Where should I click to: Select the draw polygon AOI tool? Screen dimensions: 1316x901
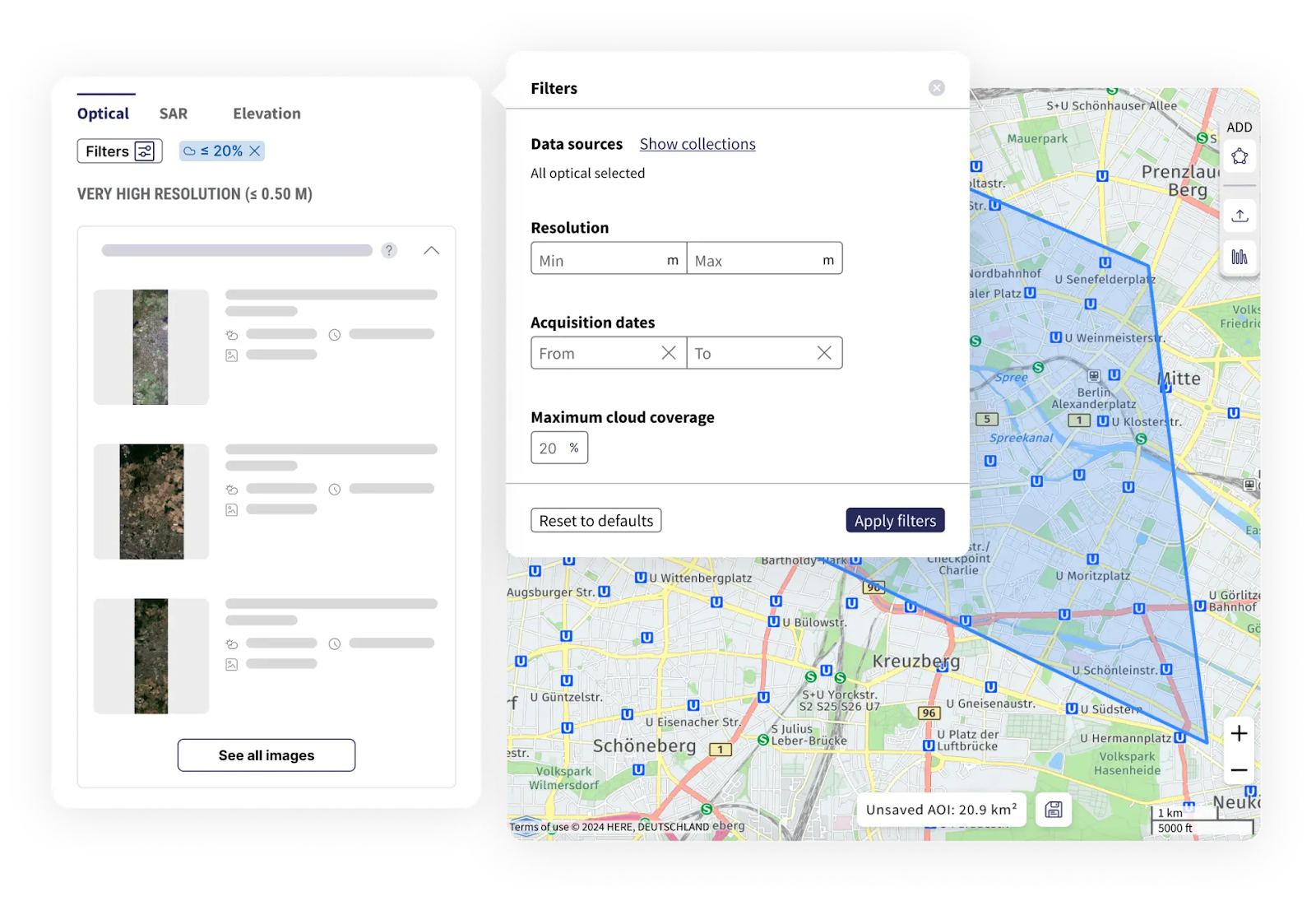pos(1240,156)
